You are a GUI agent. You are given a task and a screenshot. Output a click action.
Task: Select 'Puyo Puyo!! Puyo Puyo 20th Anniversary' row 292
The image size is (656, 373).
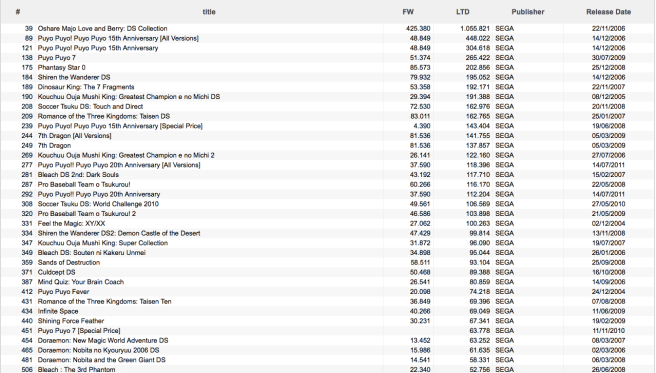pos(99,194)
